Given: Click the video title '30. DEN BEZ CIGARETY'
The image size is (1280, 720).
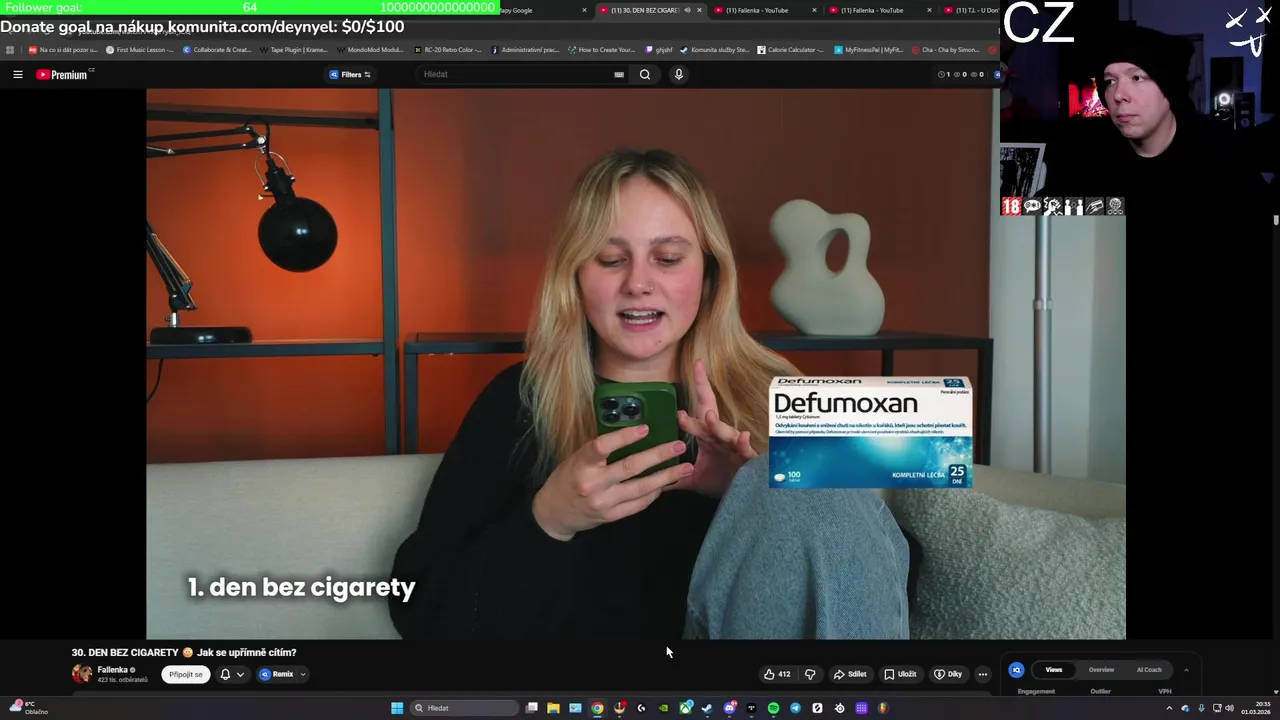Looking at the screenshot, I should click(184, 652).
